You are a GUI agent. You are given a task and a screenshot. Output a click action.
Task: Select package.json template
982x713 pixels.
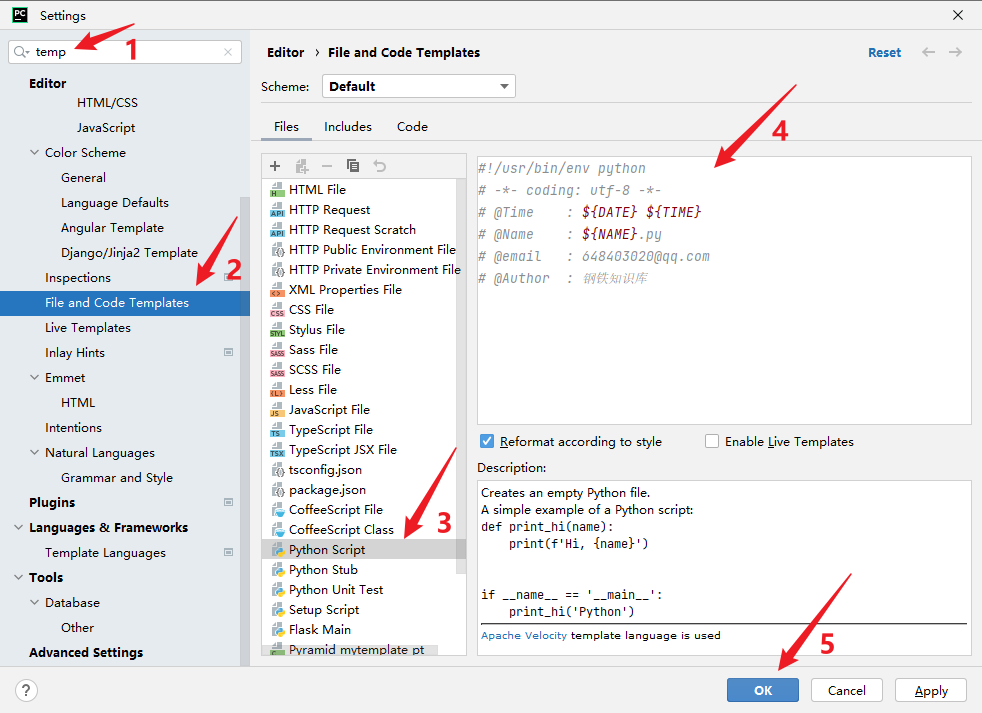(x=327, y=490)
